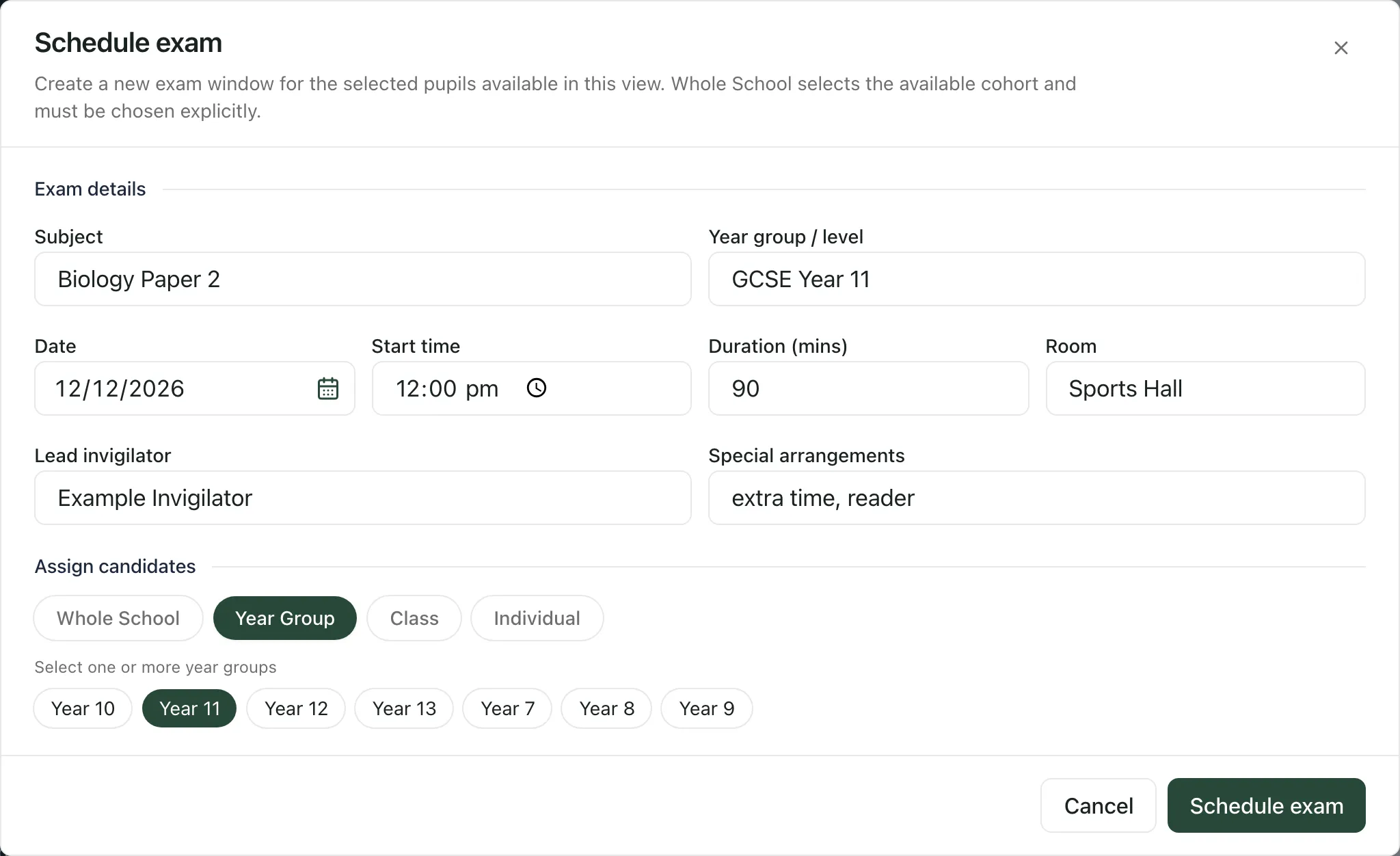Click the Date value 12/12/2026
1400x856 pixels.
point(120,388)
